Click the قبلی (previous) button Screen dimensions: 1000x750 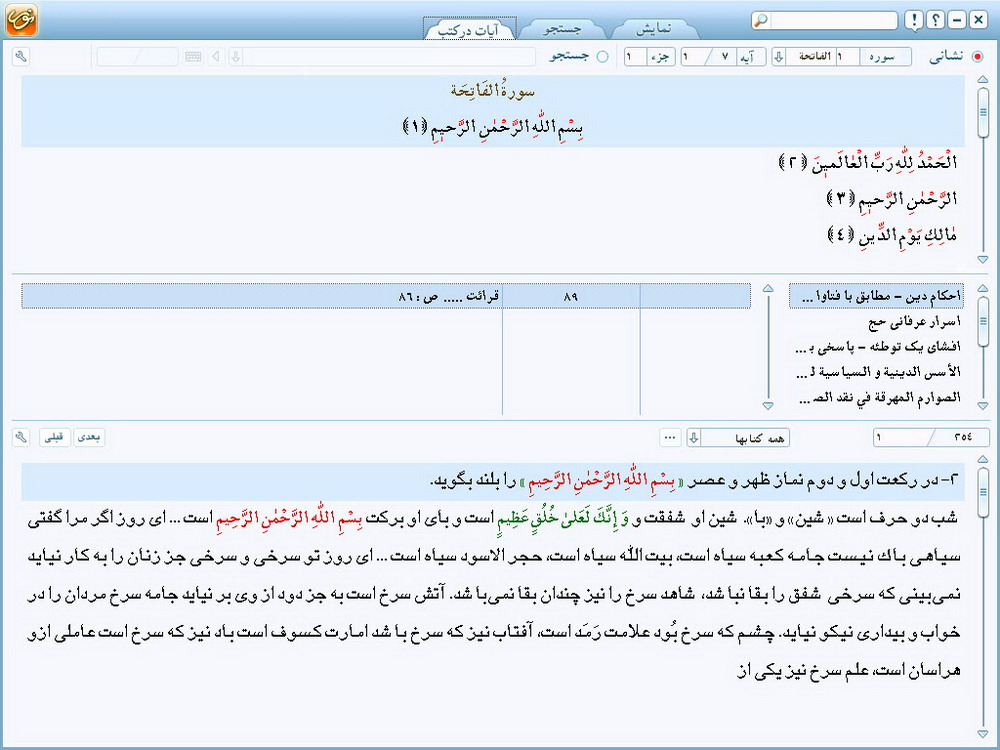(x=55, y=437)
